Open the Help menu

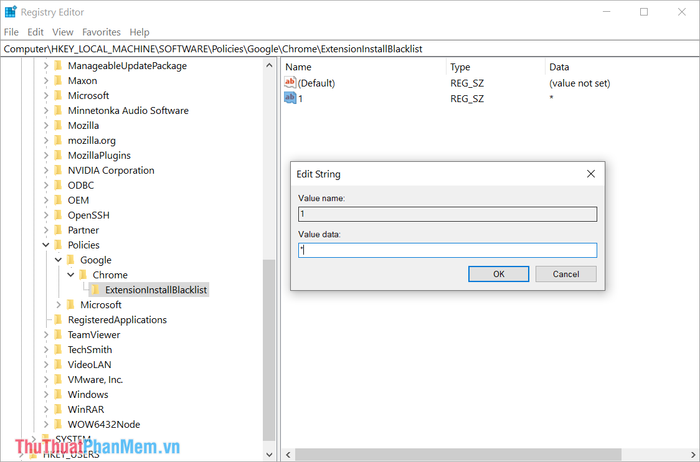pyautogui.click(x=139, y=32)
